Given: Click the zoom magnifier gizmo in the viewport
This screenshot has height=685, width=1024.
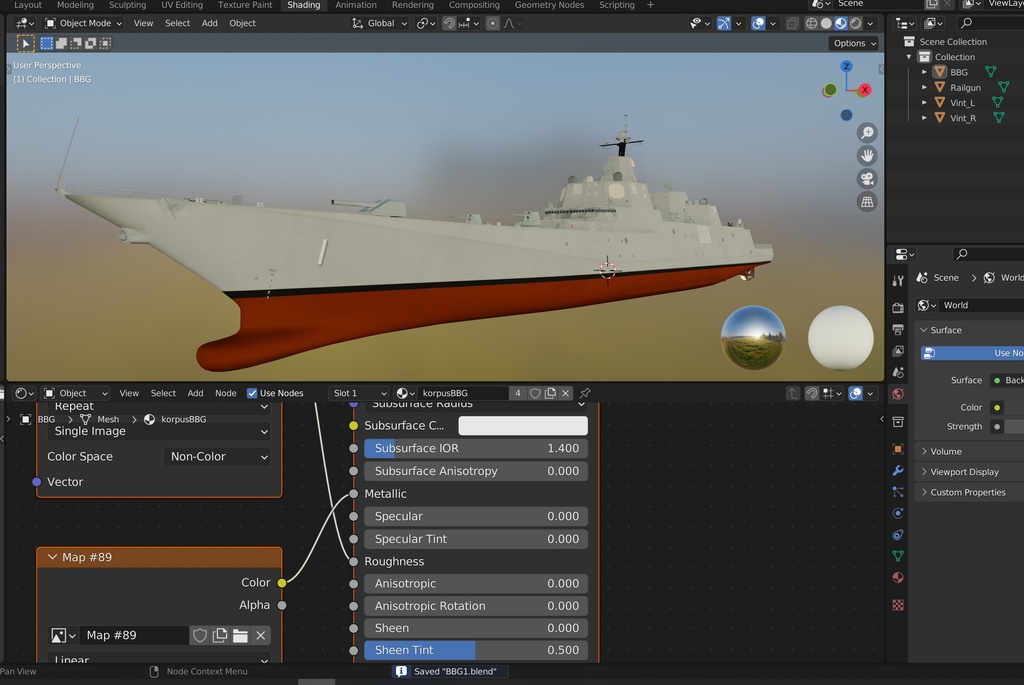Looking at the screenshot, I should tap(867, 133).
